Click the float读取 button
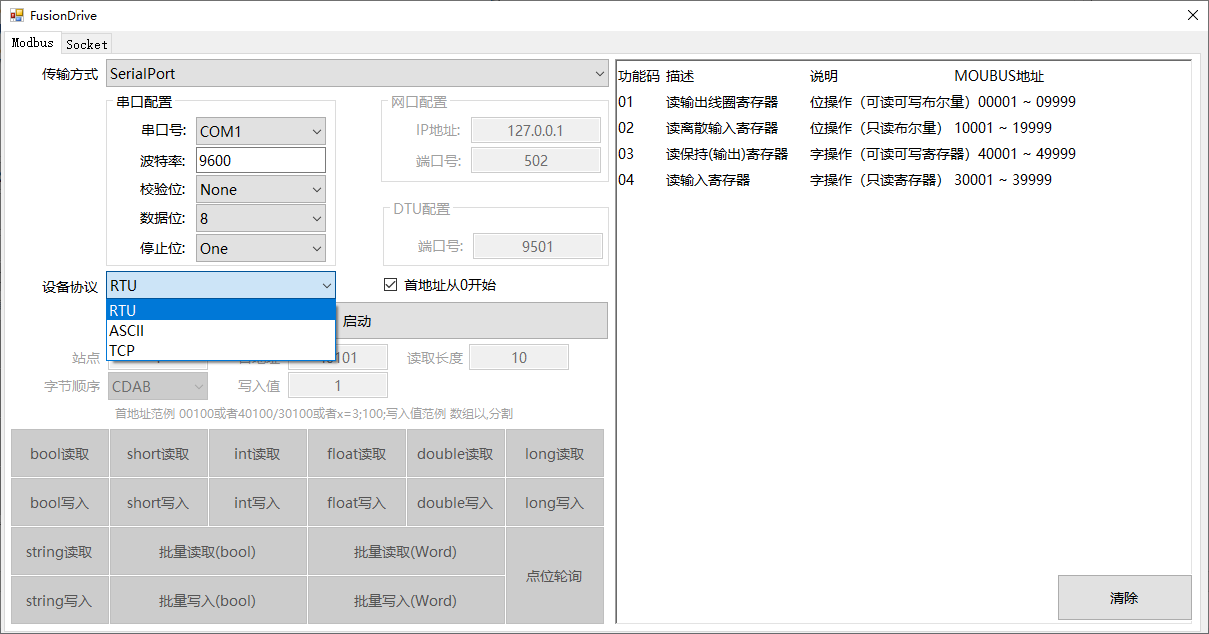 coord(356,453)
